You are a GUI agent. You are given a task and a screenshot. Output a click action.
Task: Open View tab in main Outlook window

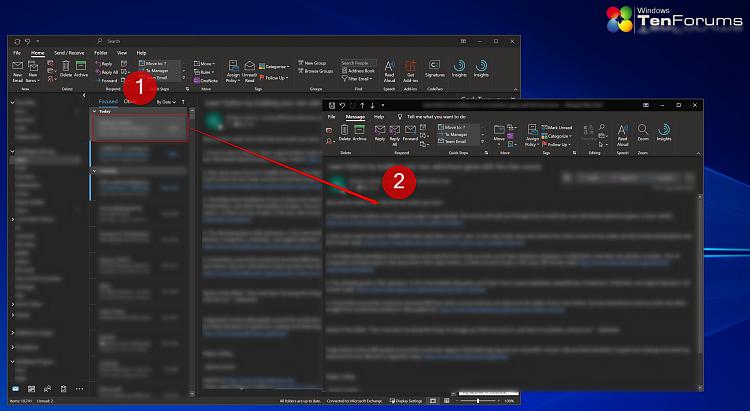122,53
